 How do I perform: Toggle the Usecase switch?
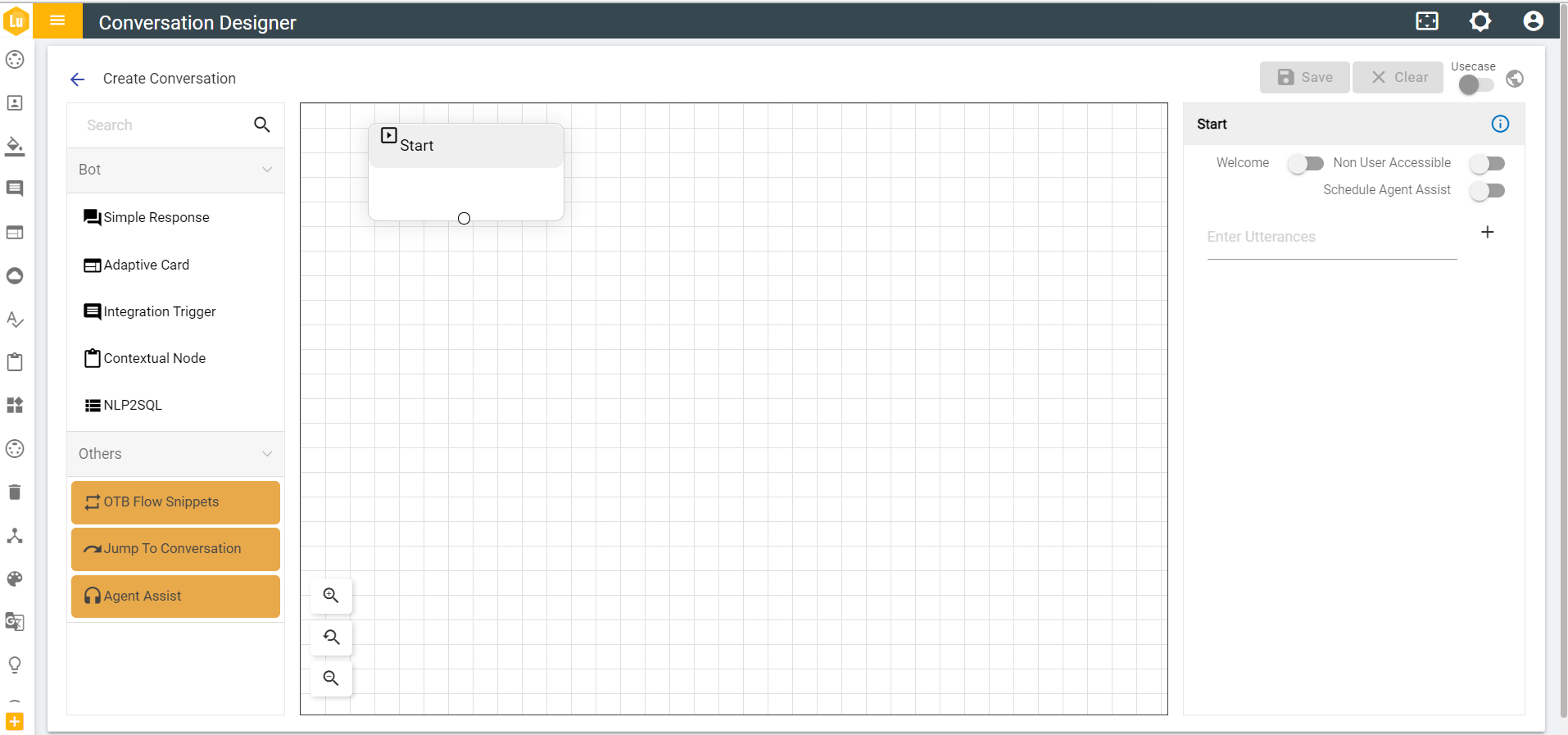pos(1476,84)
